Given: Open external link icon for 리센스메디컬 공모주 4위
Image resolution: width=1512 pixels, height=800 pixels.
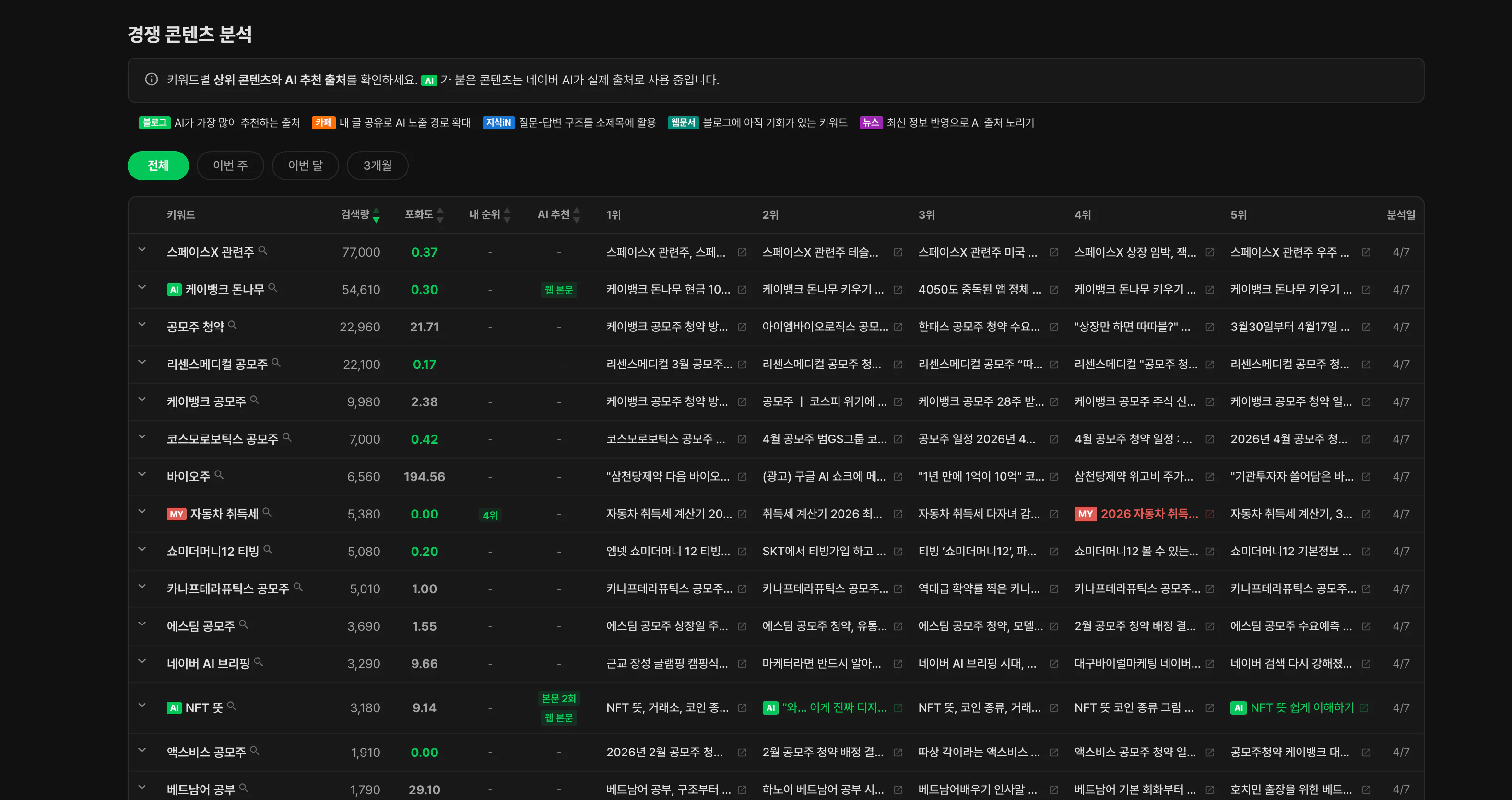Looking at the screenshot, I should tap(1210, 365).
